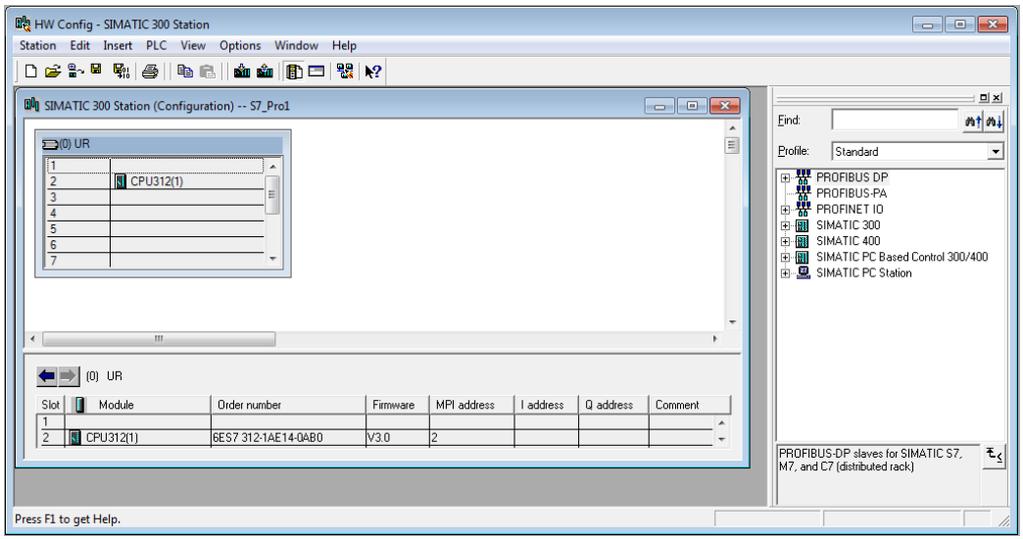Select the PROFIBUS DP catalog label

click(x=852, y=177)
